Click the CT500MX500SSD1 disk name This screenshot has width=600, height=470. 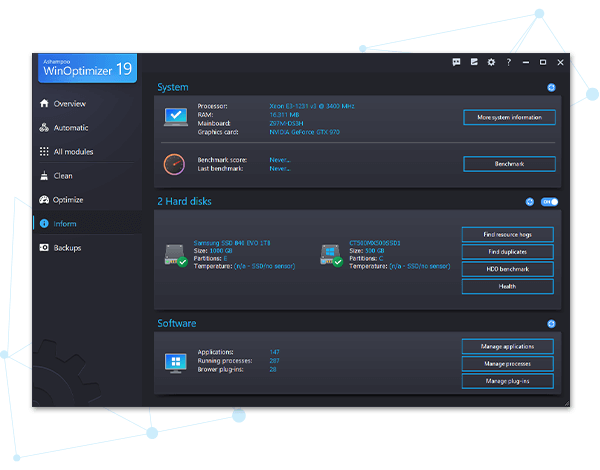[375, 243]
